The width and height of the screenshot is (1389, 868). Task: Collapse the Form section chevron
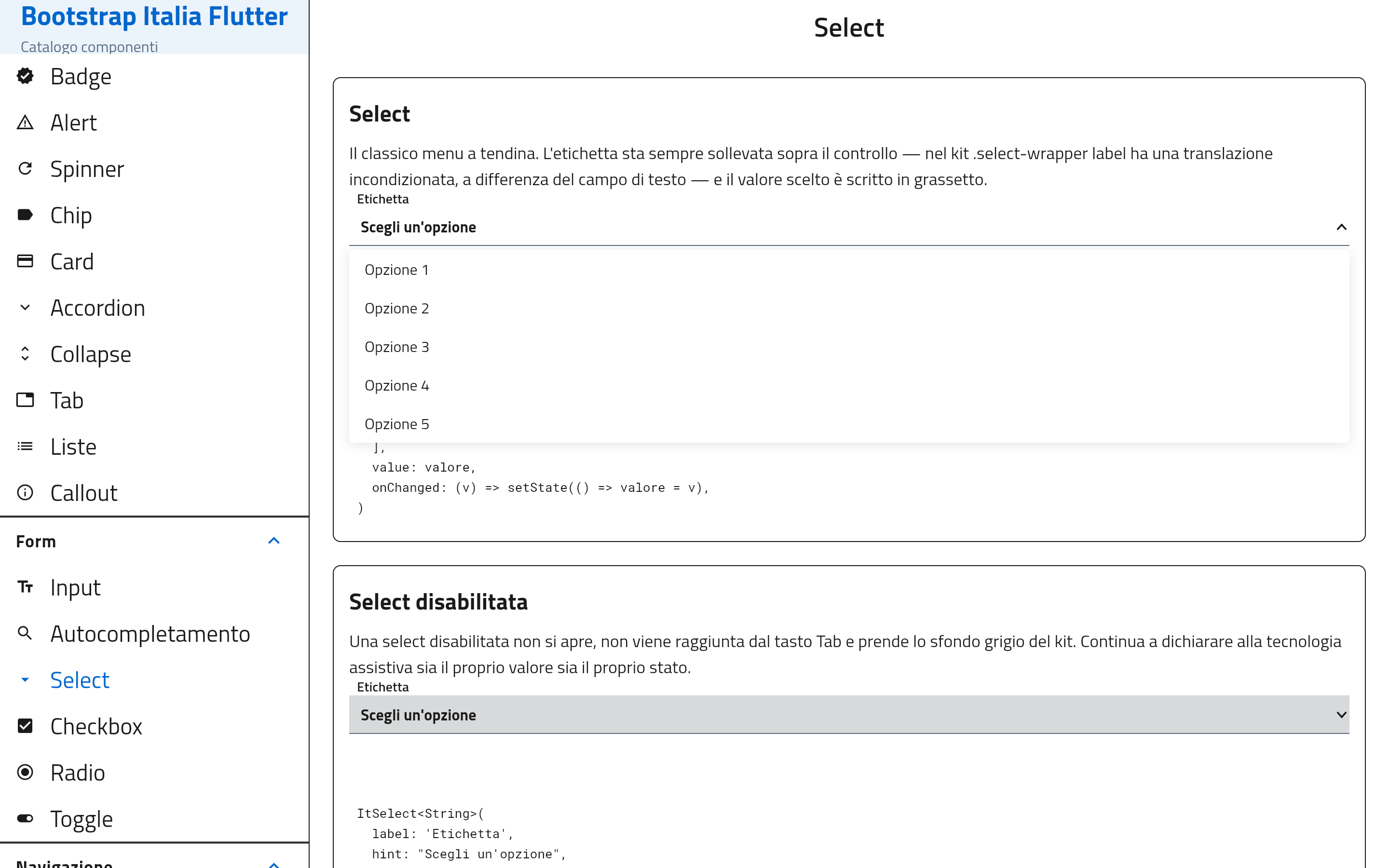coord(274,541)
